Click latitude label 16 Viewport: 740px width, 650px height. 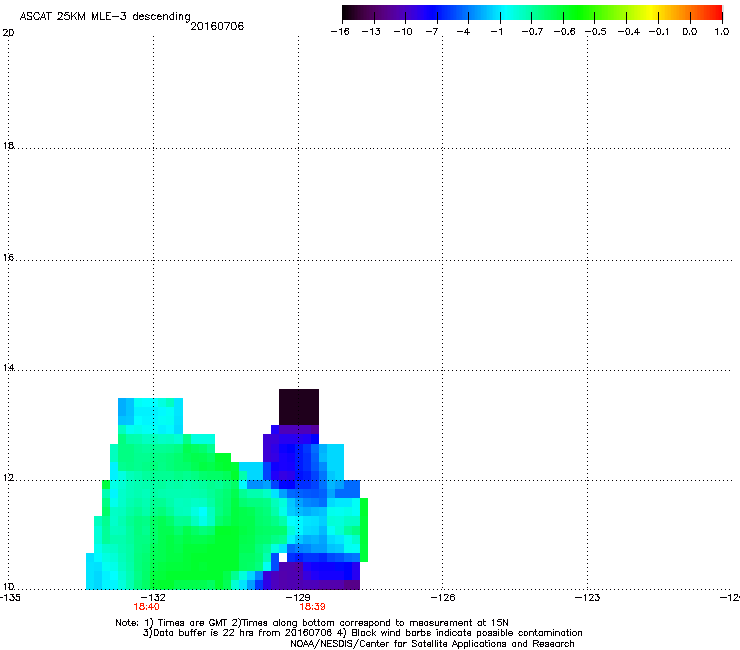pyautogui.click(x=8, y=257)
